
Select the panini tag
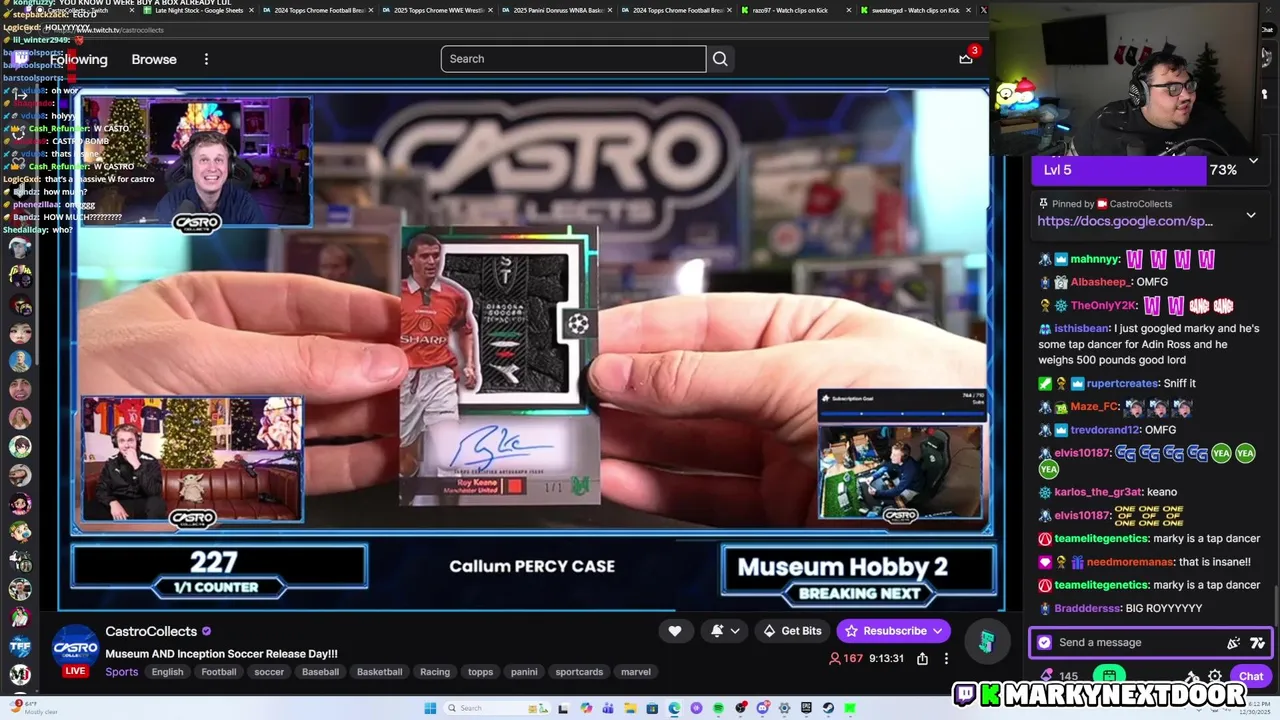tap(524, 672)
